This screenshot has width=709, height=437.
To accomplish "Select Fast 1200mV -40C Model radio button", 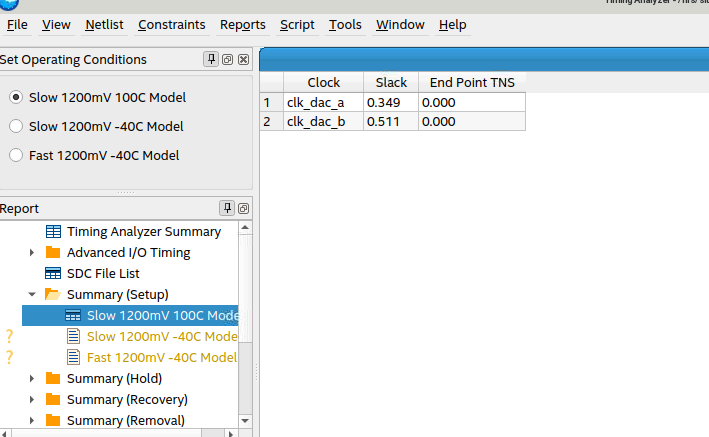I will [16, 155].
